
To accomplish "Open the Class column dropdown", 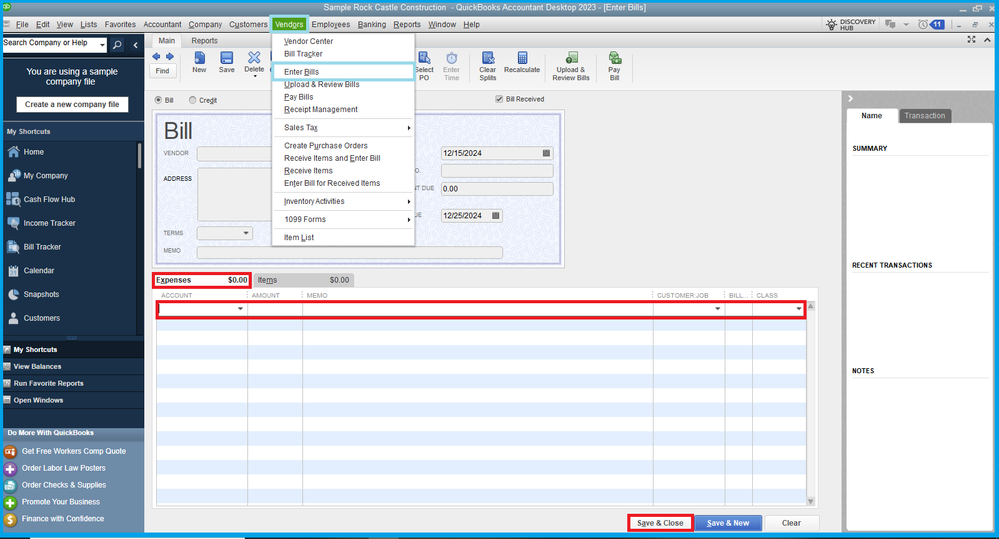I will tap(799, 309).
